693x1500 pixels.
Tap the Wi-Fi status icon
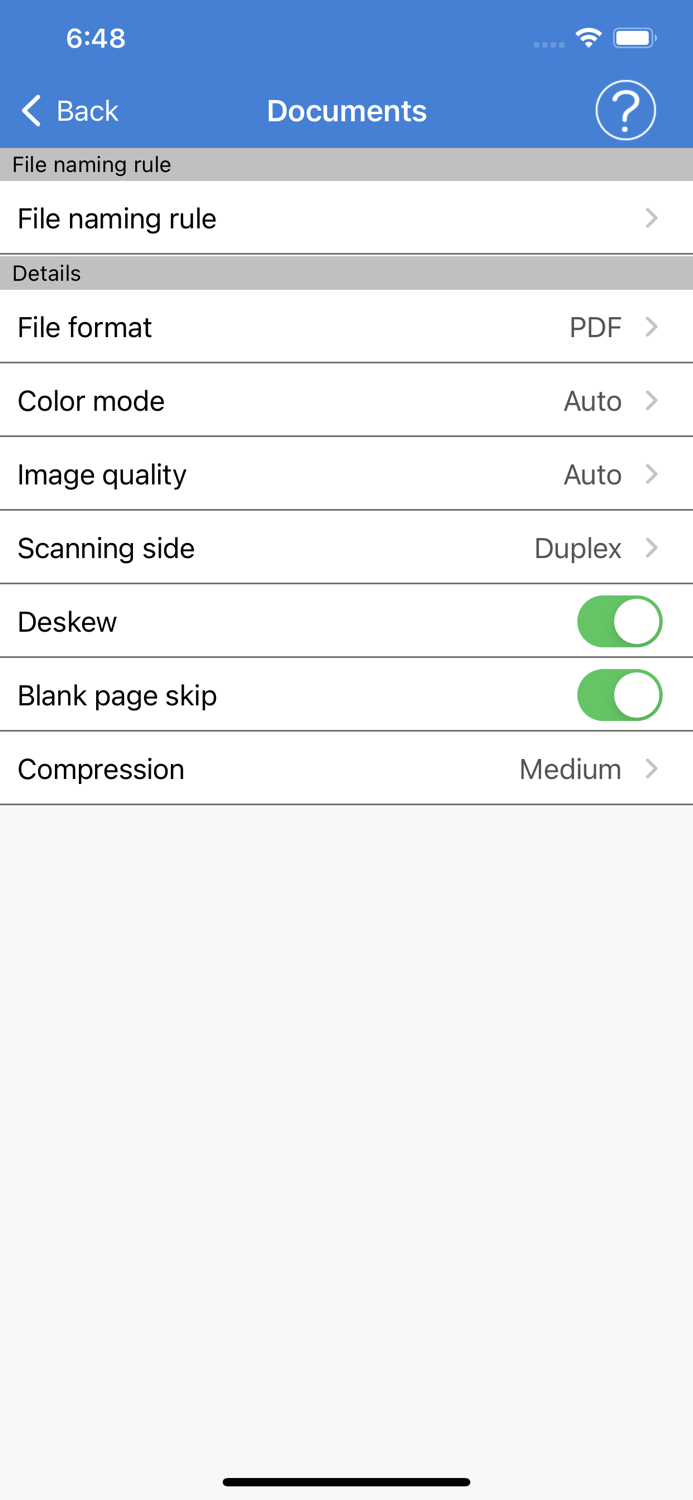[x=588, y=37]
